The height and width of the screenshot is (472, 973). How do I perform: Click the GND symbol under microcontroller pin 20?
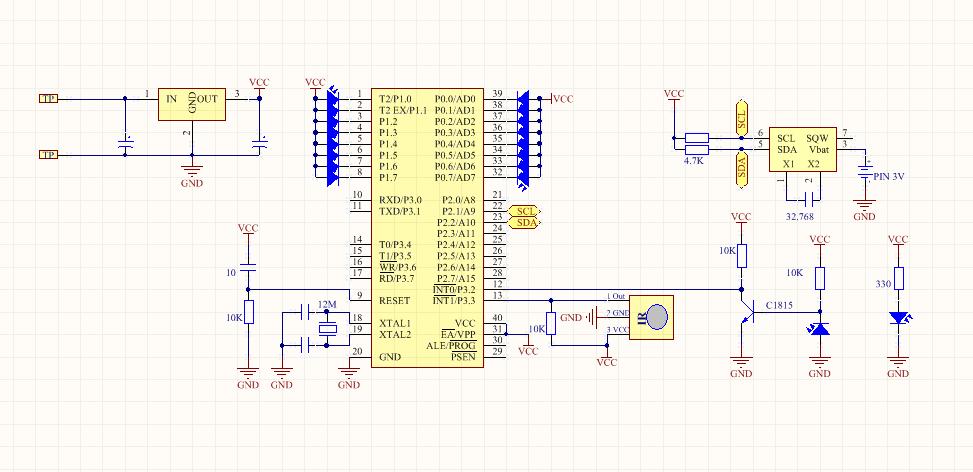[x=349, y=378]
